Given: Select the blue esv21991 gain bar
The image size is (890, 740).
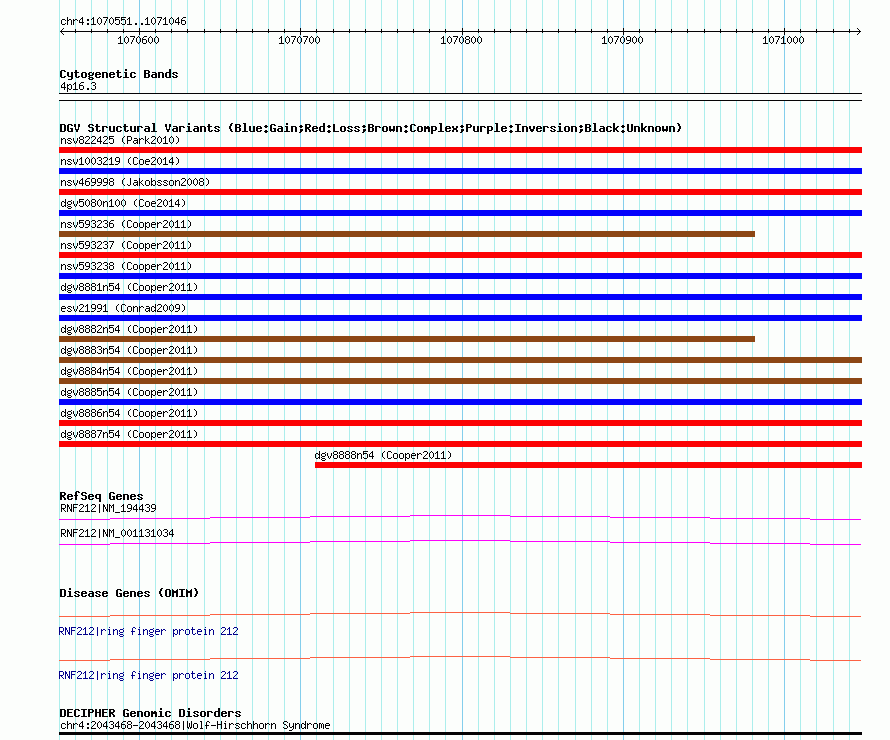Looking at the screenshot, I should [460, 318].
